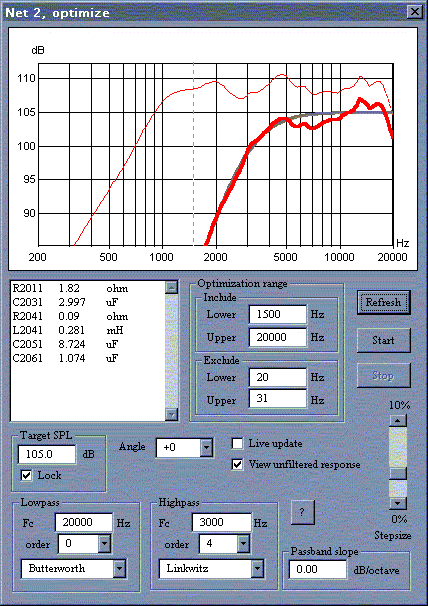Open the Butterworth filter type dropdown

(119, 569)
